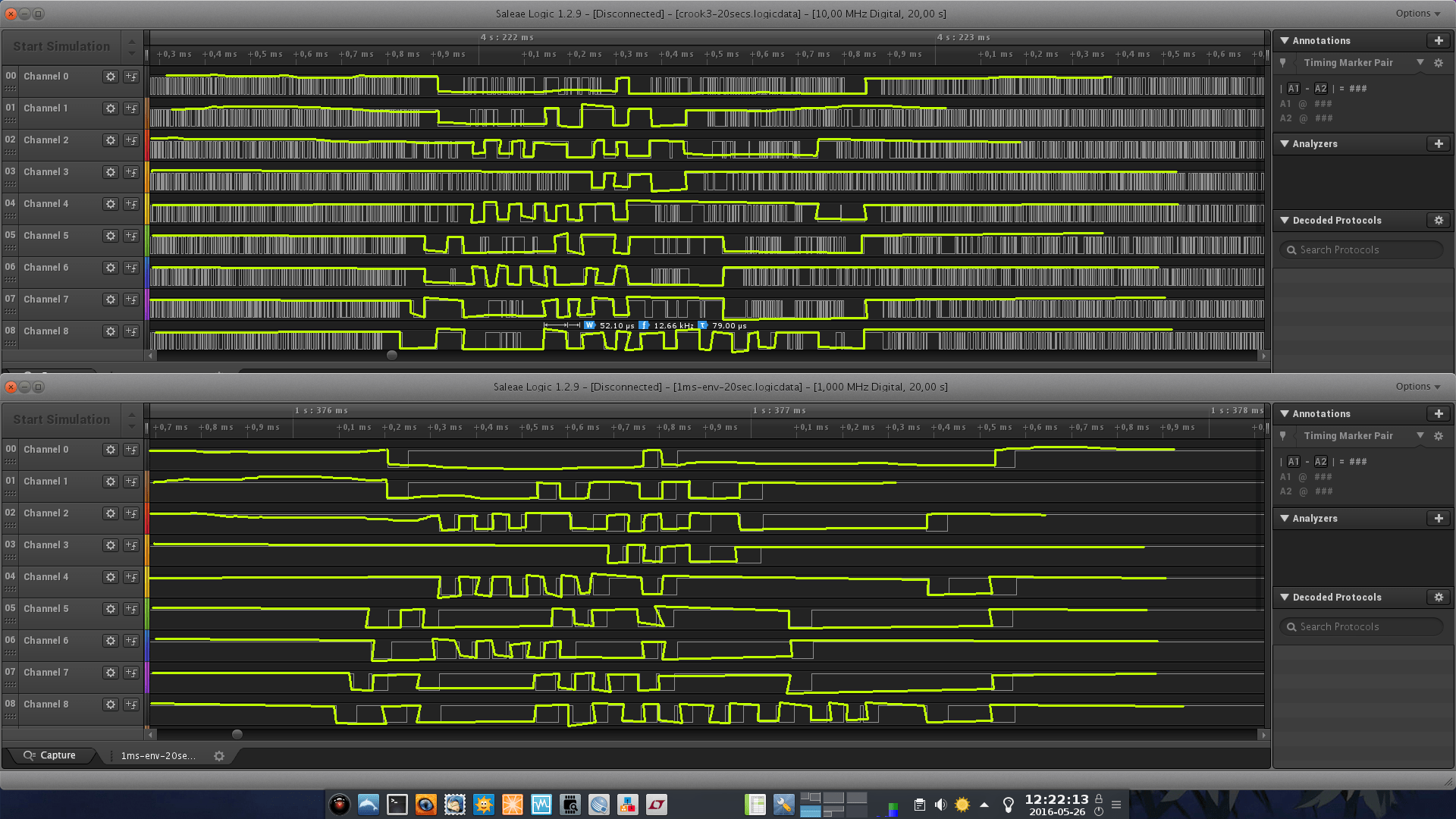
Task: Open Channel 5 settings gear in bottom window
Action: [111, 609]
